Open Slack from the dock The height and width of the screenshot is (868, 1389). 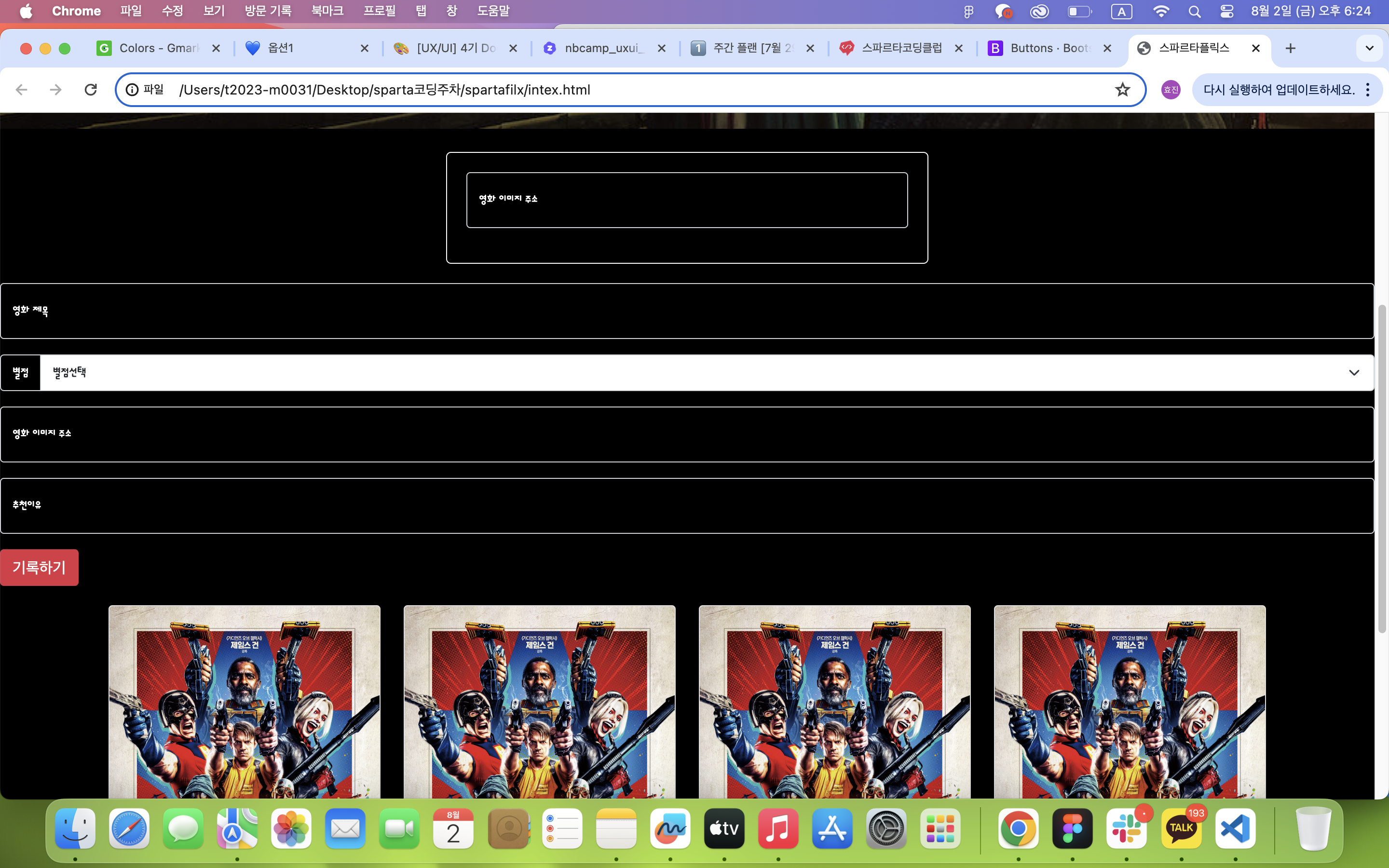click(1126, 828)
